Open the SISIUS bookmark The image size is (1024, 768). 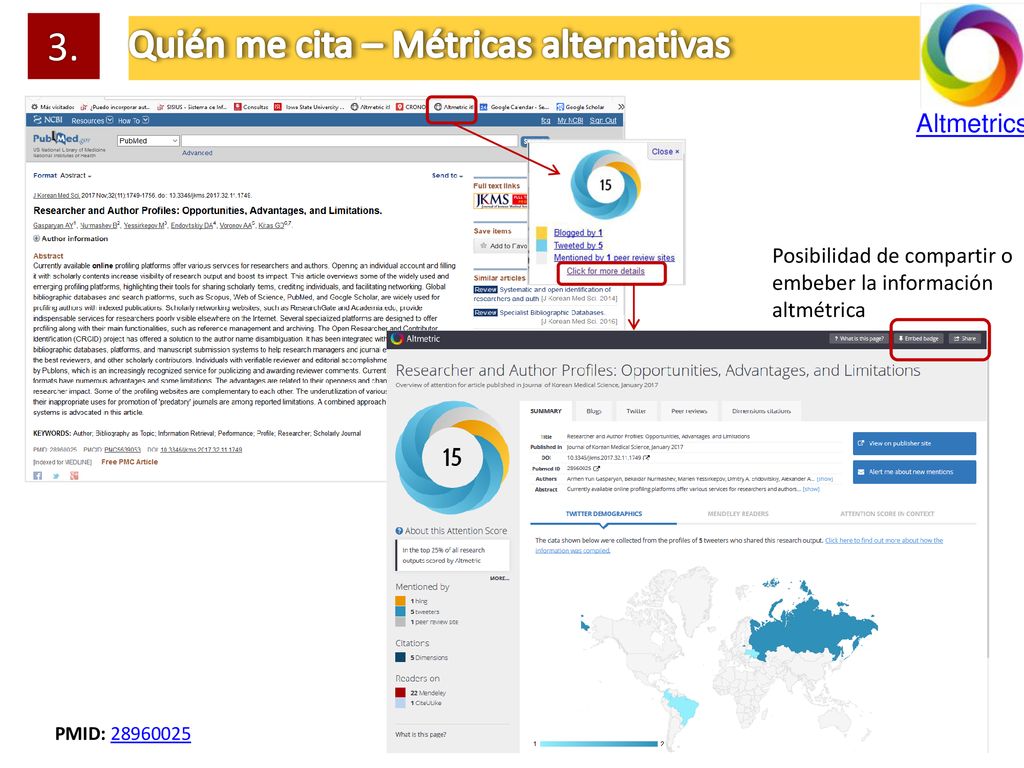tap(192, 106)
